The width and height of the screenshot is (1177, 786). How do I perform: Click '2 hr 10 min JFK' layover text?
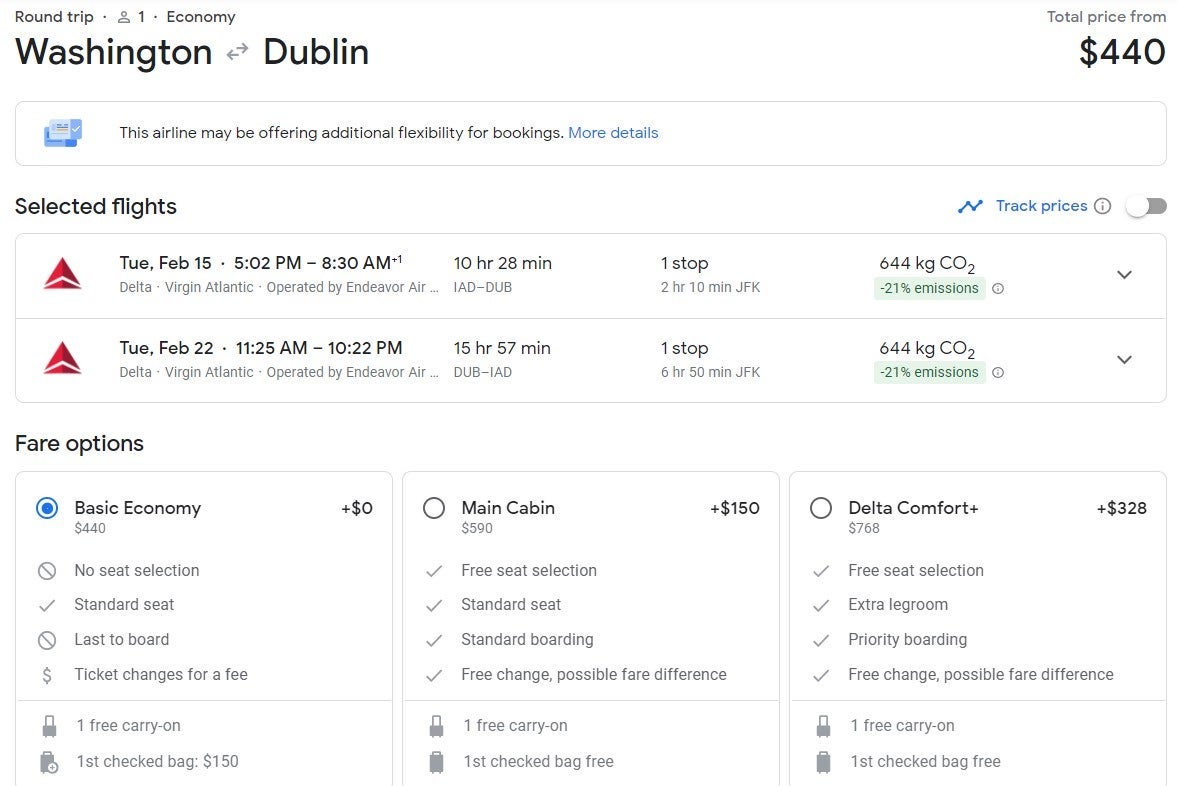(x=710, y=288)
